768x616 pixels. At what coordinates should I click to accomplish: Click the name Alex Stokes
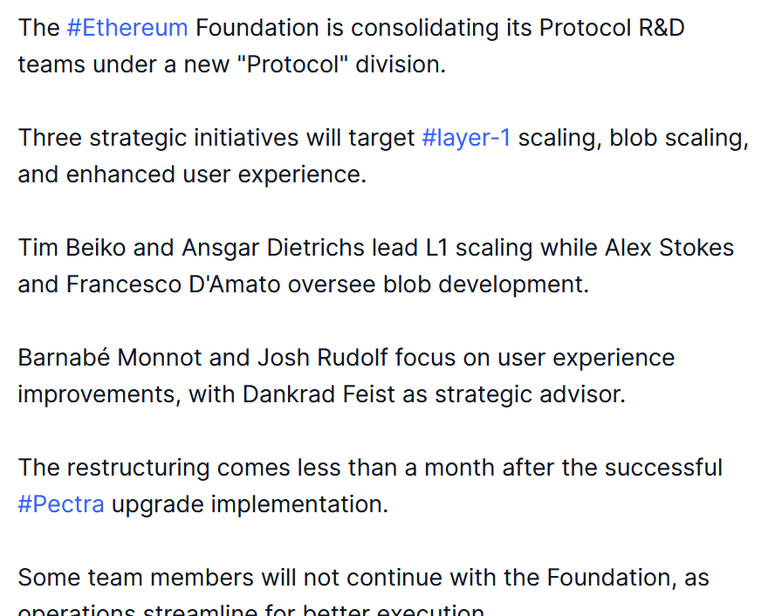(x=669, y=247)
